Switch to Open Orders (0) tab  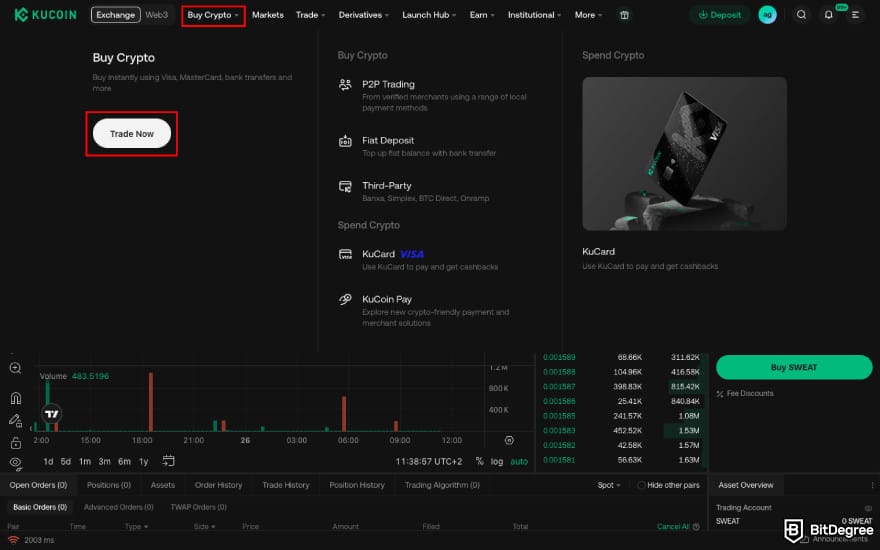(38, 485)
